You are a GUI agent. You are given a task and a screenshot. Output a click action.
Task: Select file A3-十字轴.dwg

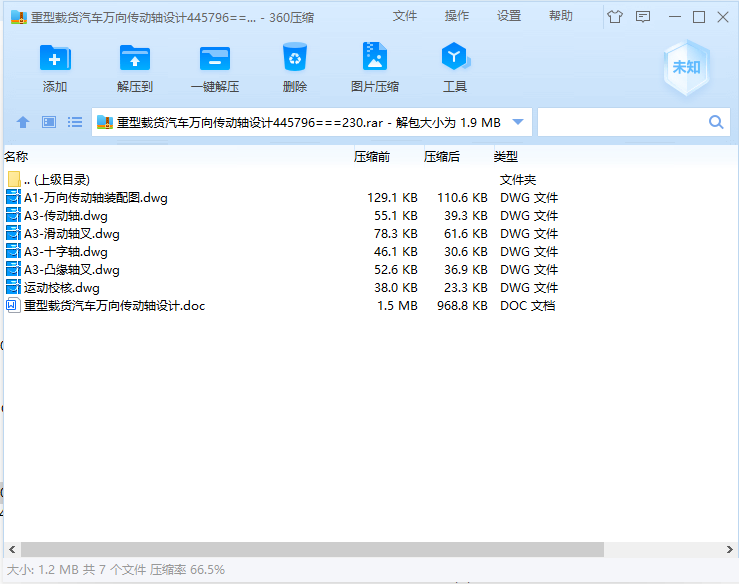coord(66,251)
